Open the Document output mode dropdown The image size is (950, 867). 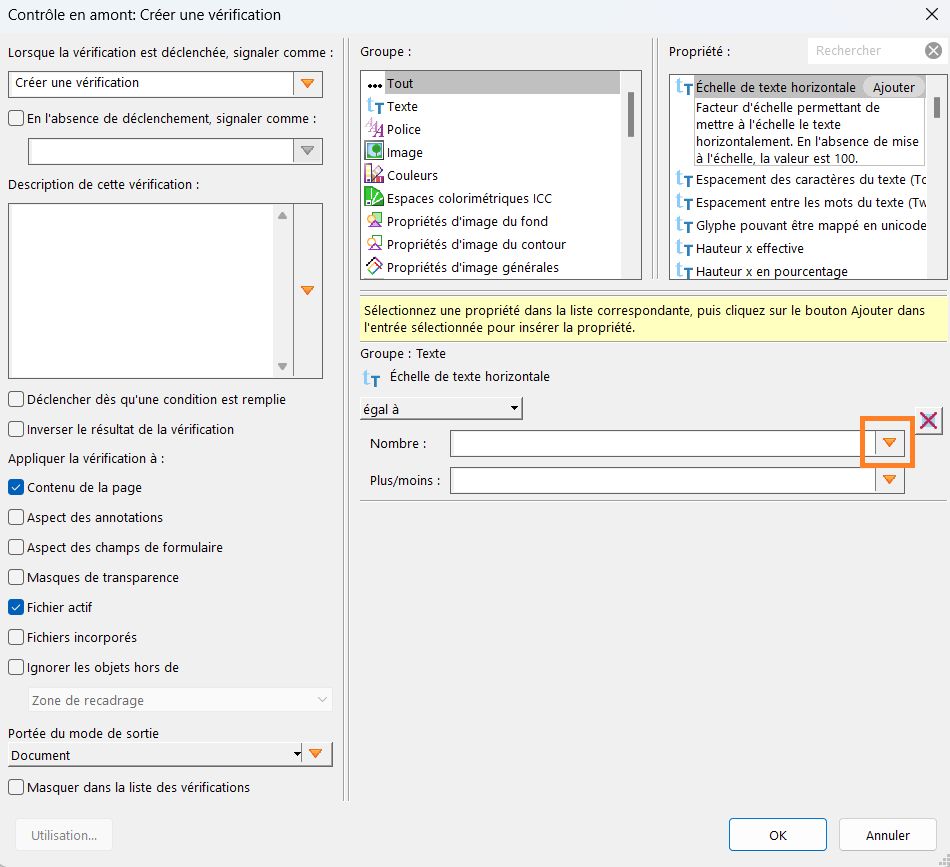pos(156,755)
